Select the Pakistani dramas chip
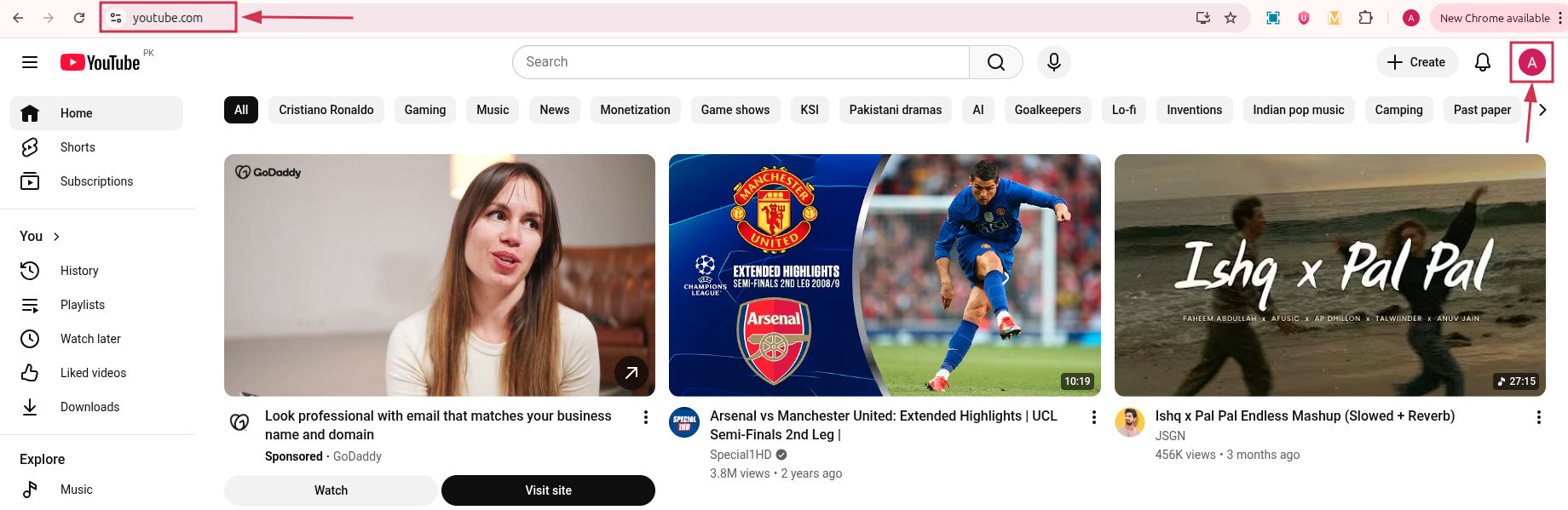 pyautogui.click(x=896, y=110)
